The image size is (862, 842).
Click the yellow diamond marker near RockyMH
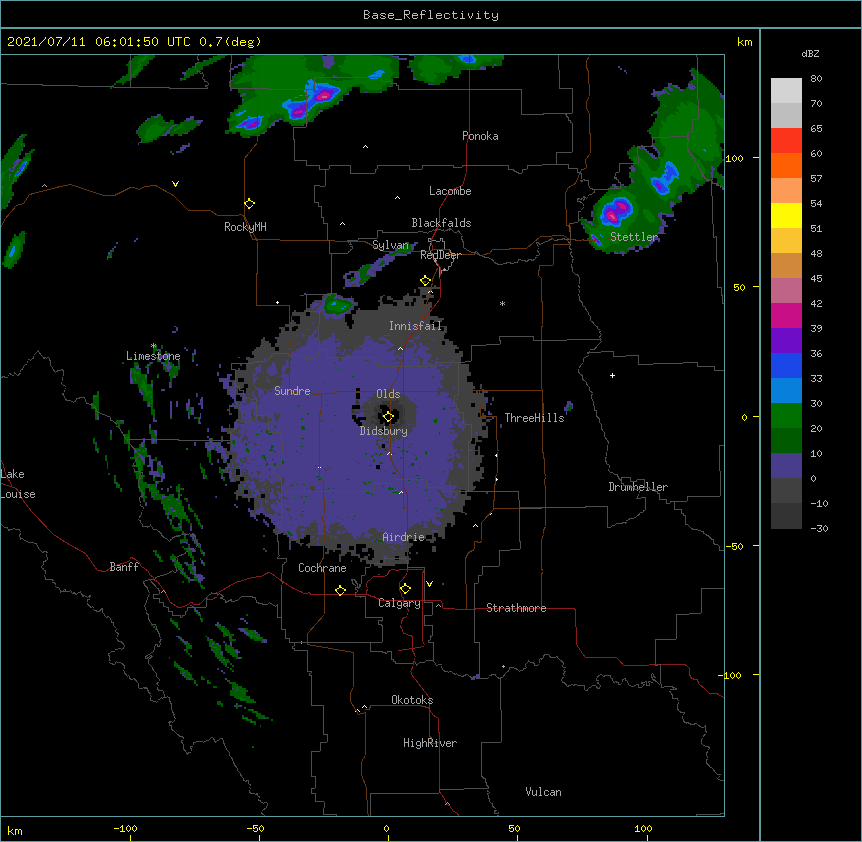249,204
